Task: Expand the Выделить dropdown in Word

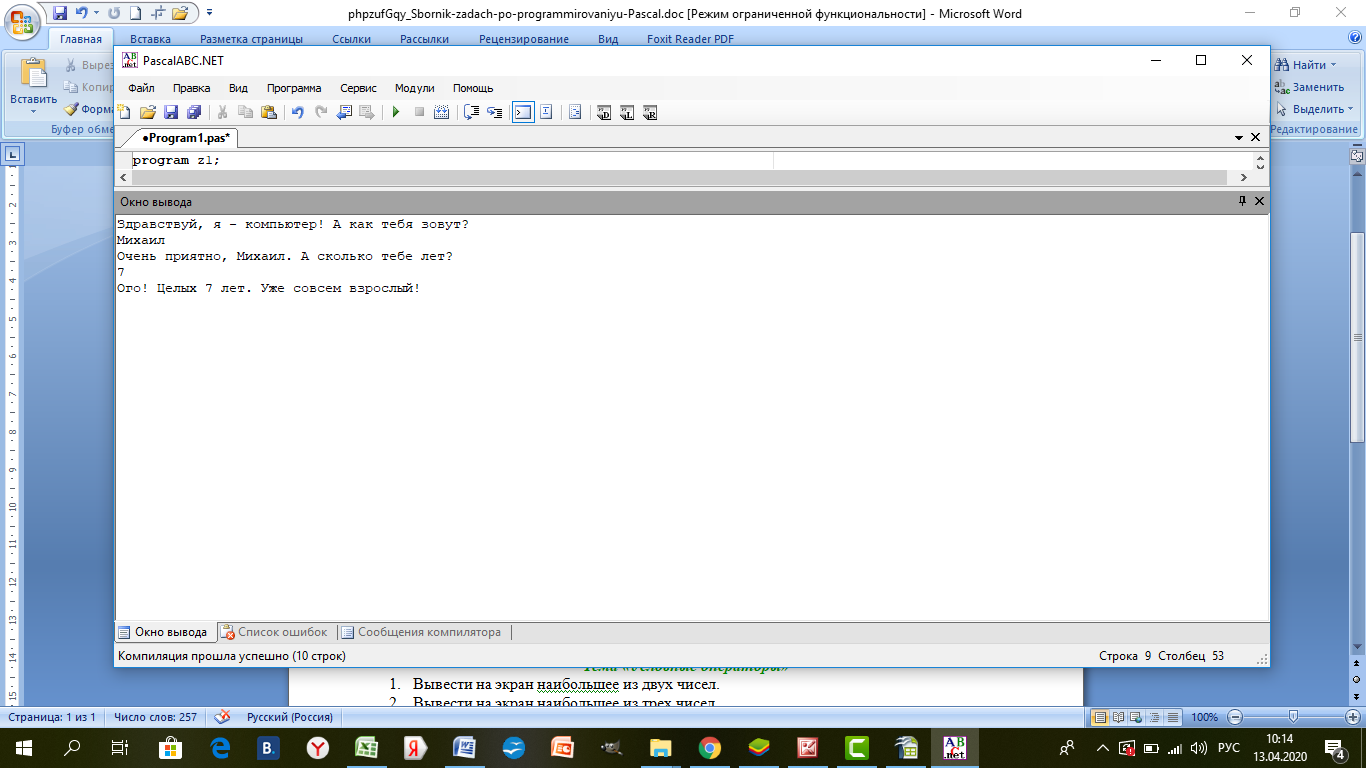Action: click(x=1350, y=109)
